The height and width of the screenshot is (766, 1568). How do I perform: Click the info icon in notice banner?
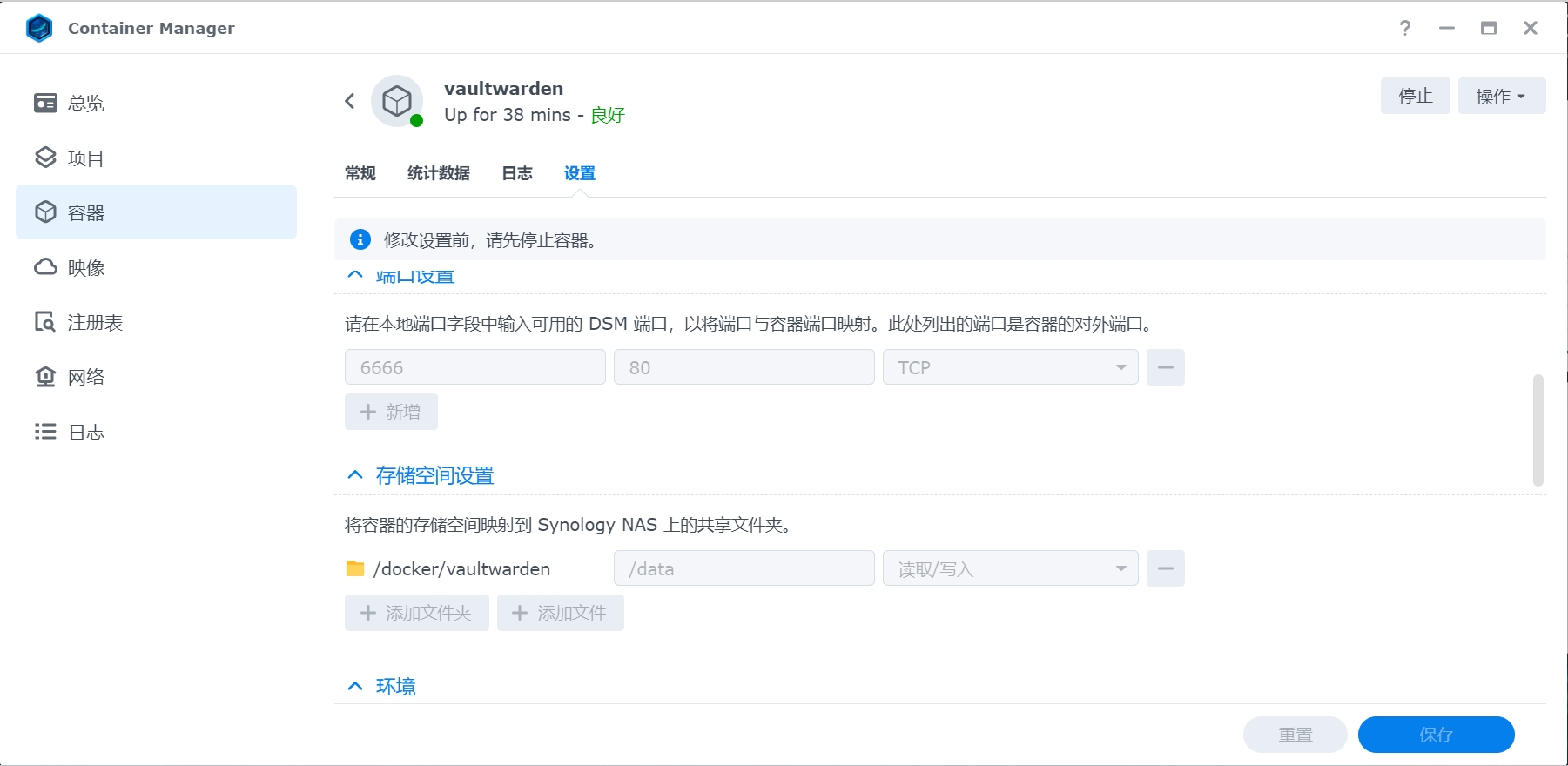(360, 239)
